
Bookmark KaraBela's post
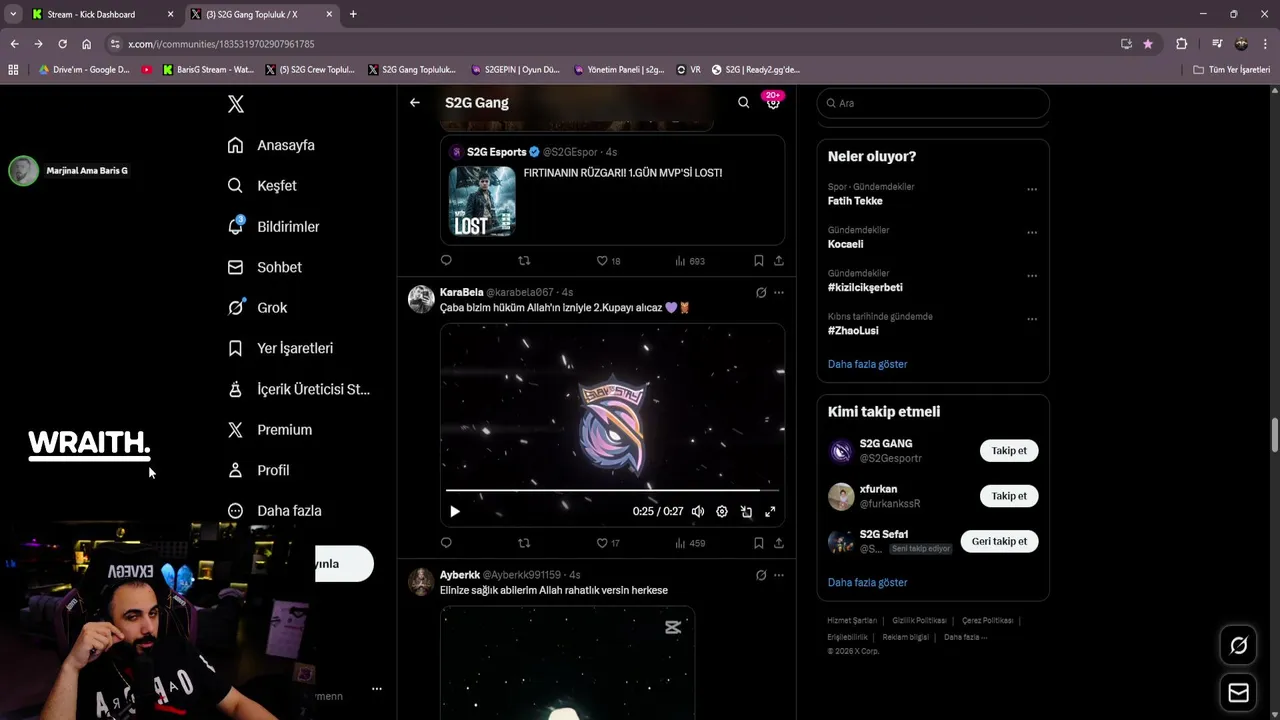pos(758,543)
